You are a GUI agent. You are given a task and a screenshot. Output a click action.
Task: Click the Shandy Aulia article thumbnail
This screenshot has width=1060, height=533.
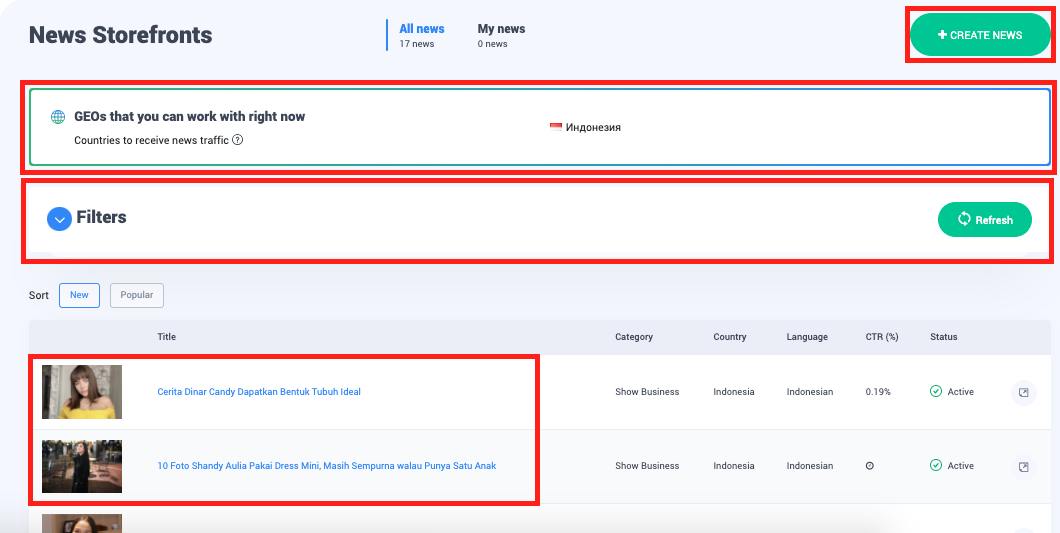click(82, 466)
